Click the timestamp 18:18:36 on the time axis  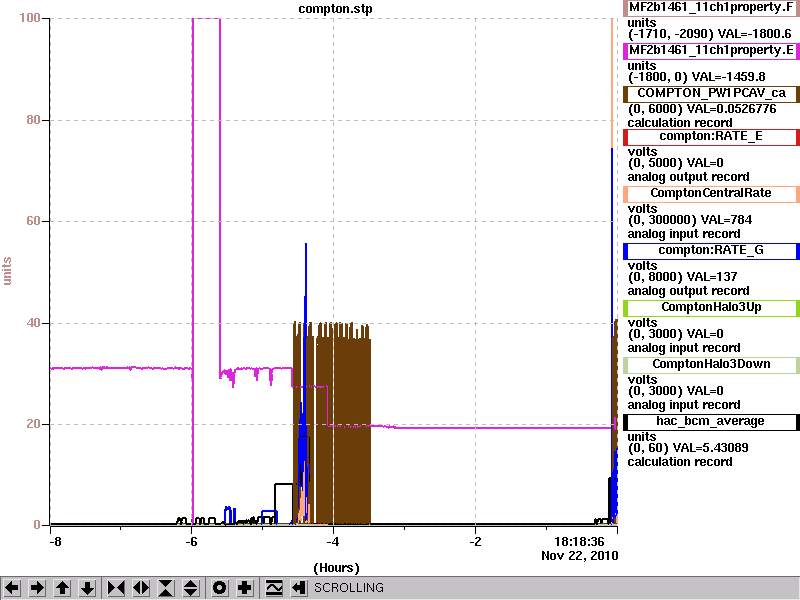coord(579,542)
